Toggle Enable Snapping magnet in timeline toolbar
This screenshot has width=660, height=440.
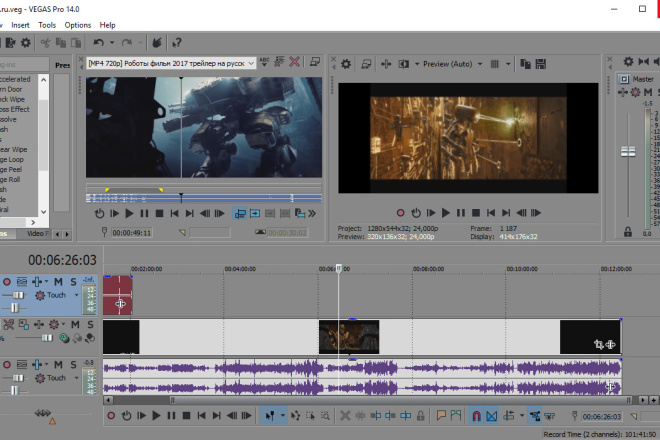tap(476, 416)
